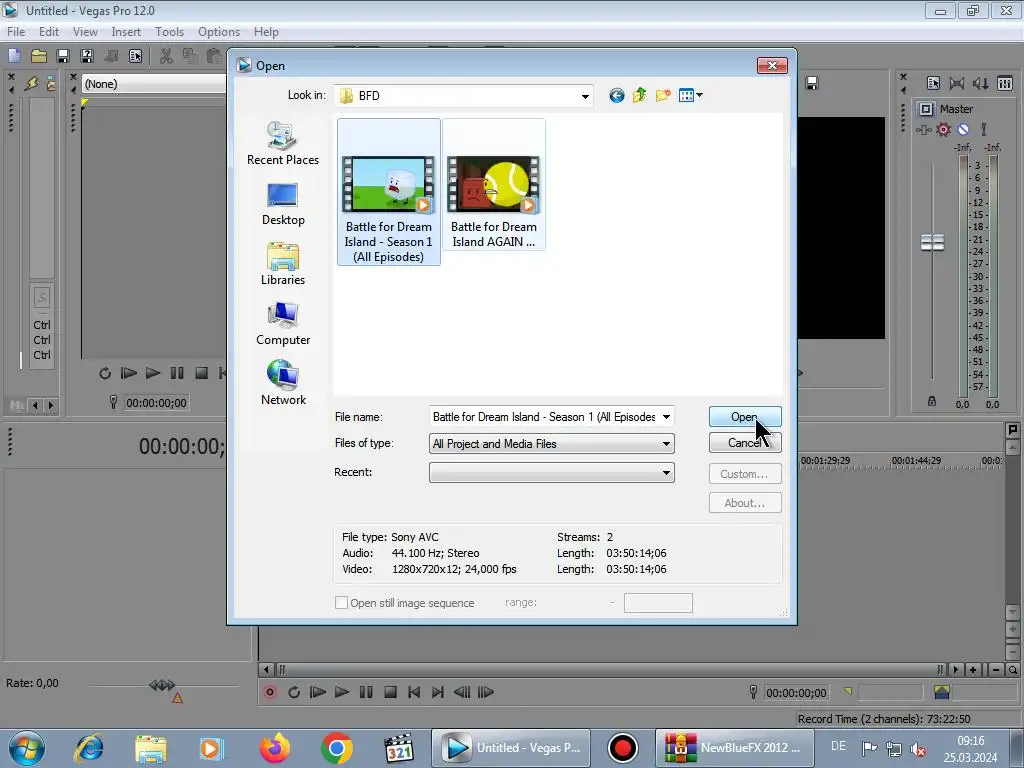Click timeline Stop button

pyautogui.click(x=391, y=692)
